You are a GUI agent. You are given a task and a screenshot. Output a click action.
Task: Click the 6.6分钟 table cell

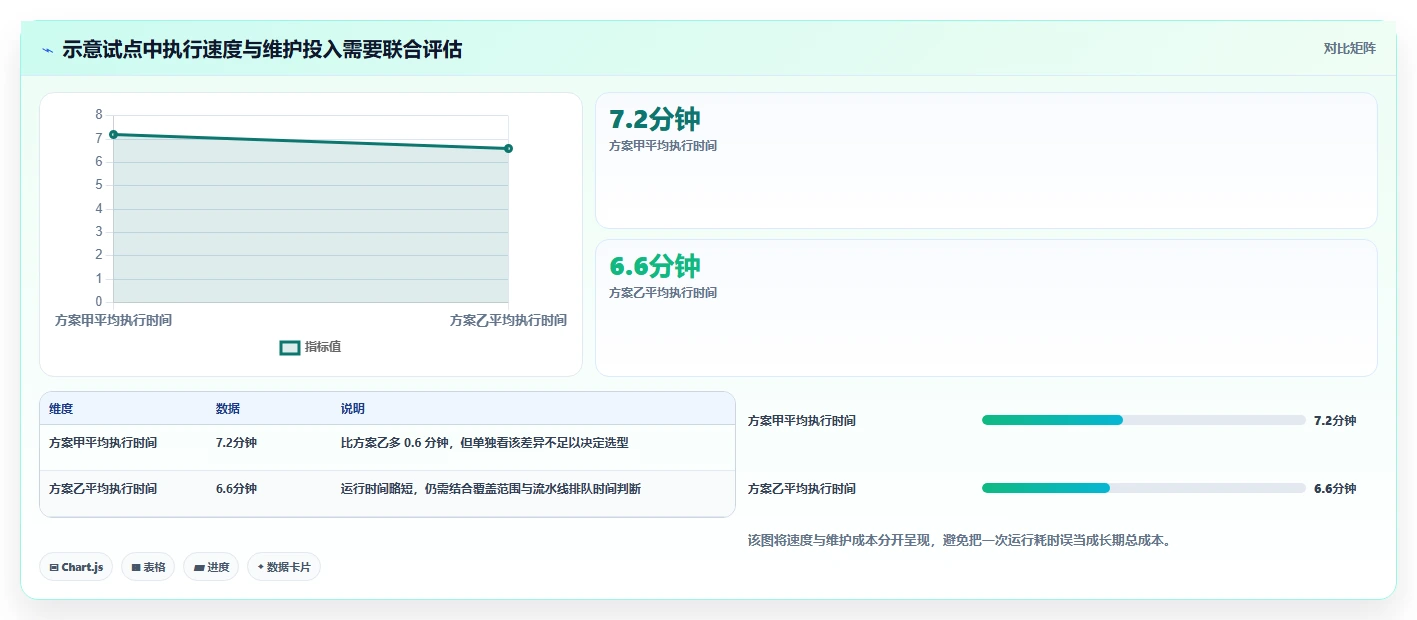(x=236, y=489)
